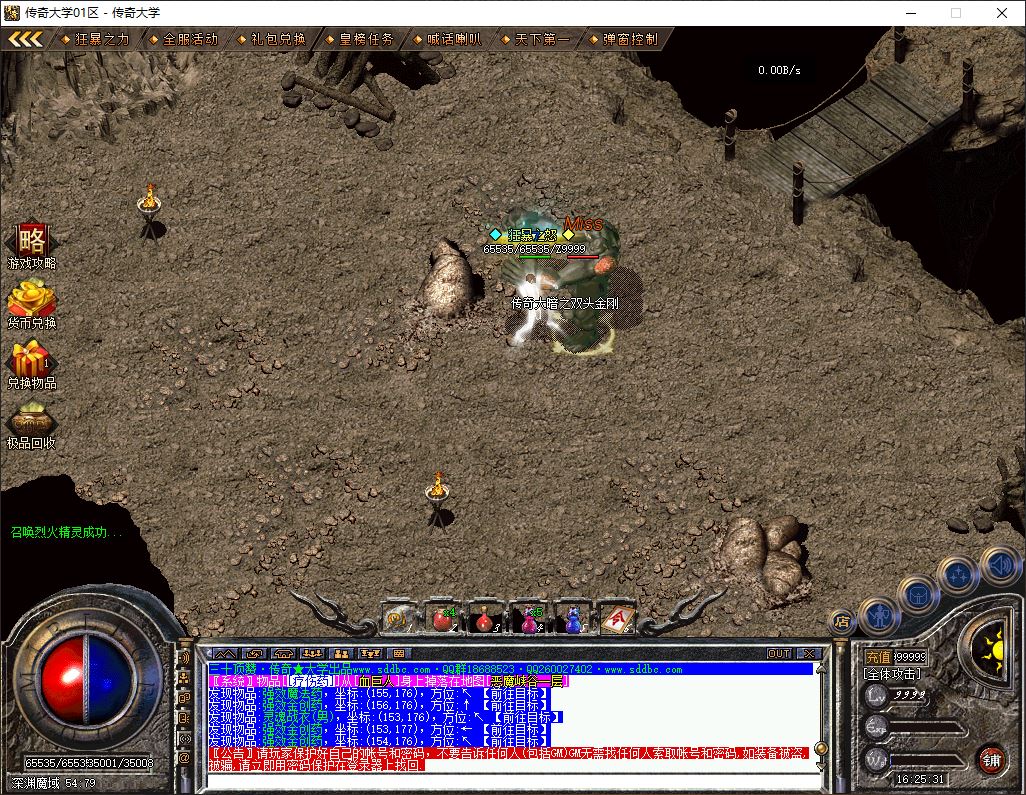Click the 深渊魔域 54:79 map location text
1026x795 pixels.
[54, 783]
